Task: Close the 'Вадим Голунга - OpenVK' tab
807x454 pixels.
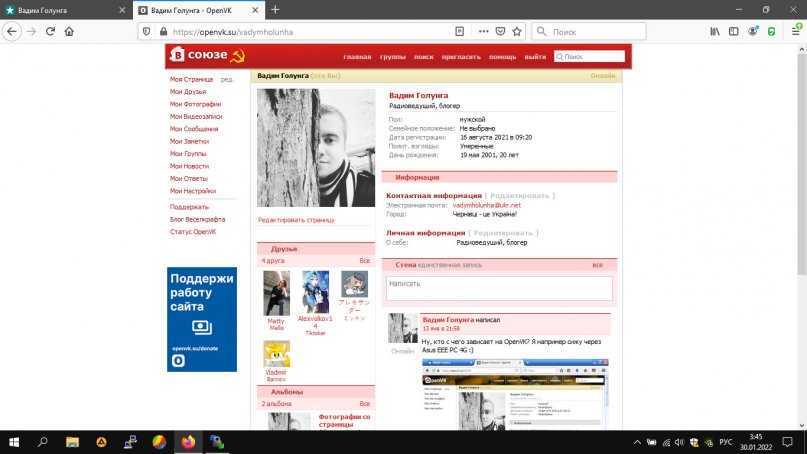Action: click(255, 10)
